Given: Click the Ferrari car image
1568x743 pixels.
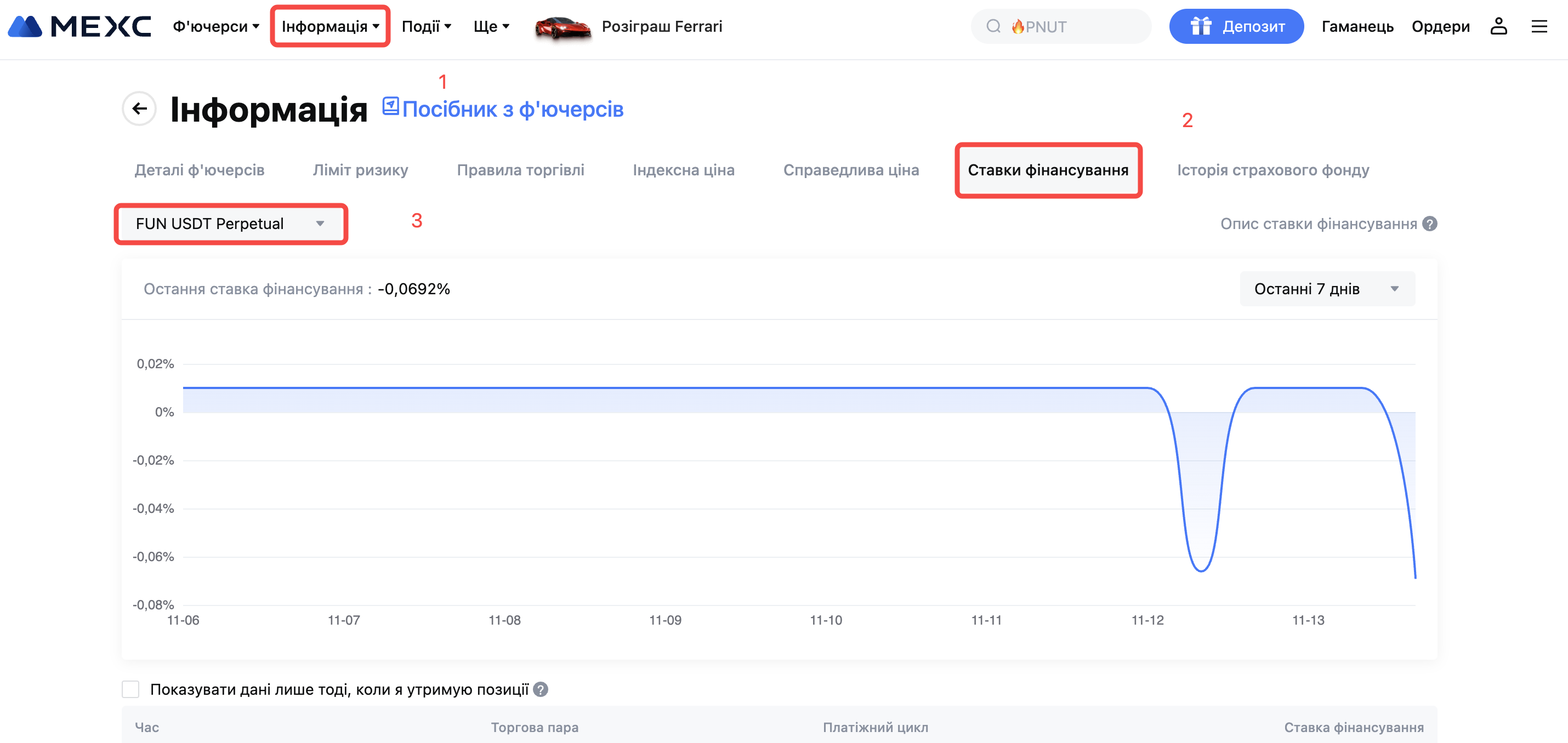Looking at the screenshot, I should tap(562, 27).
